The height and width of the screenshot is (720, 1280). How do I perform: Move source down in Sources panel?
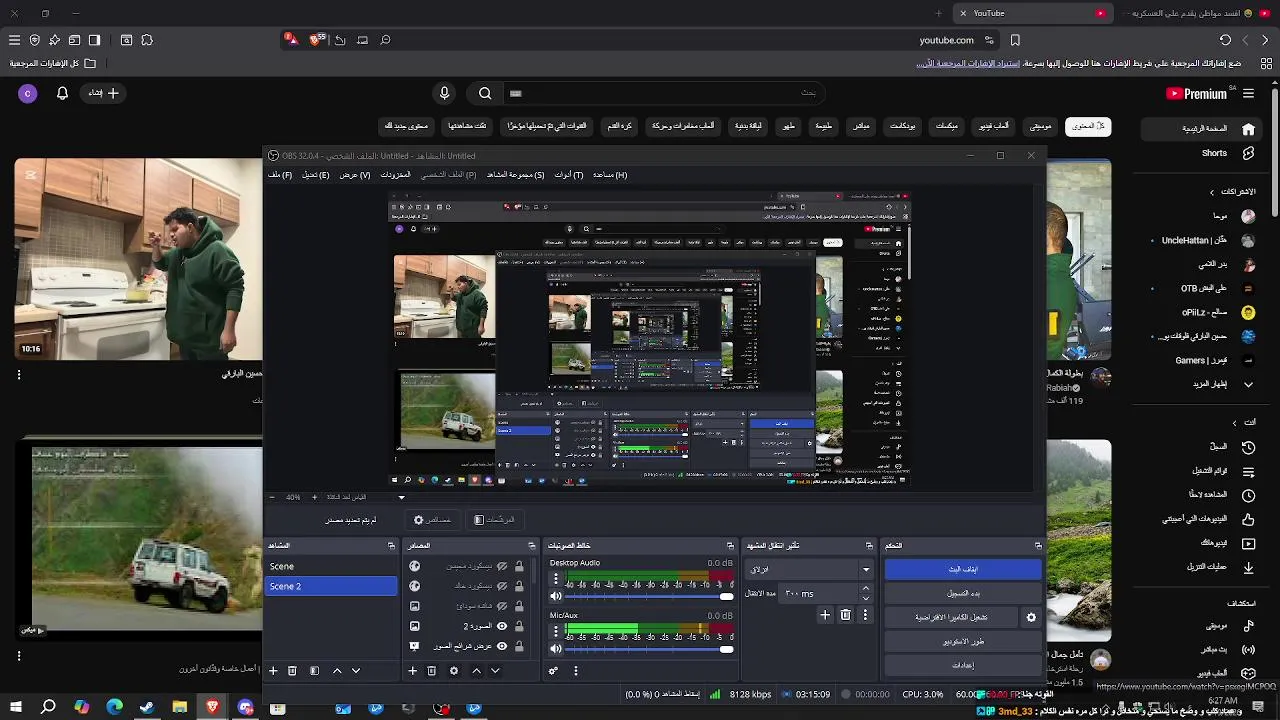[x=494, y=671]
